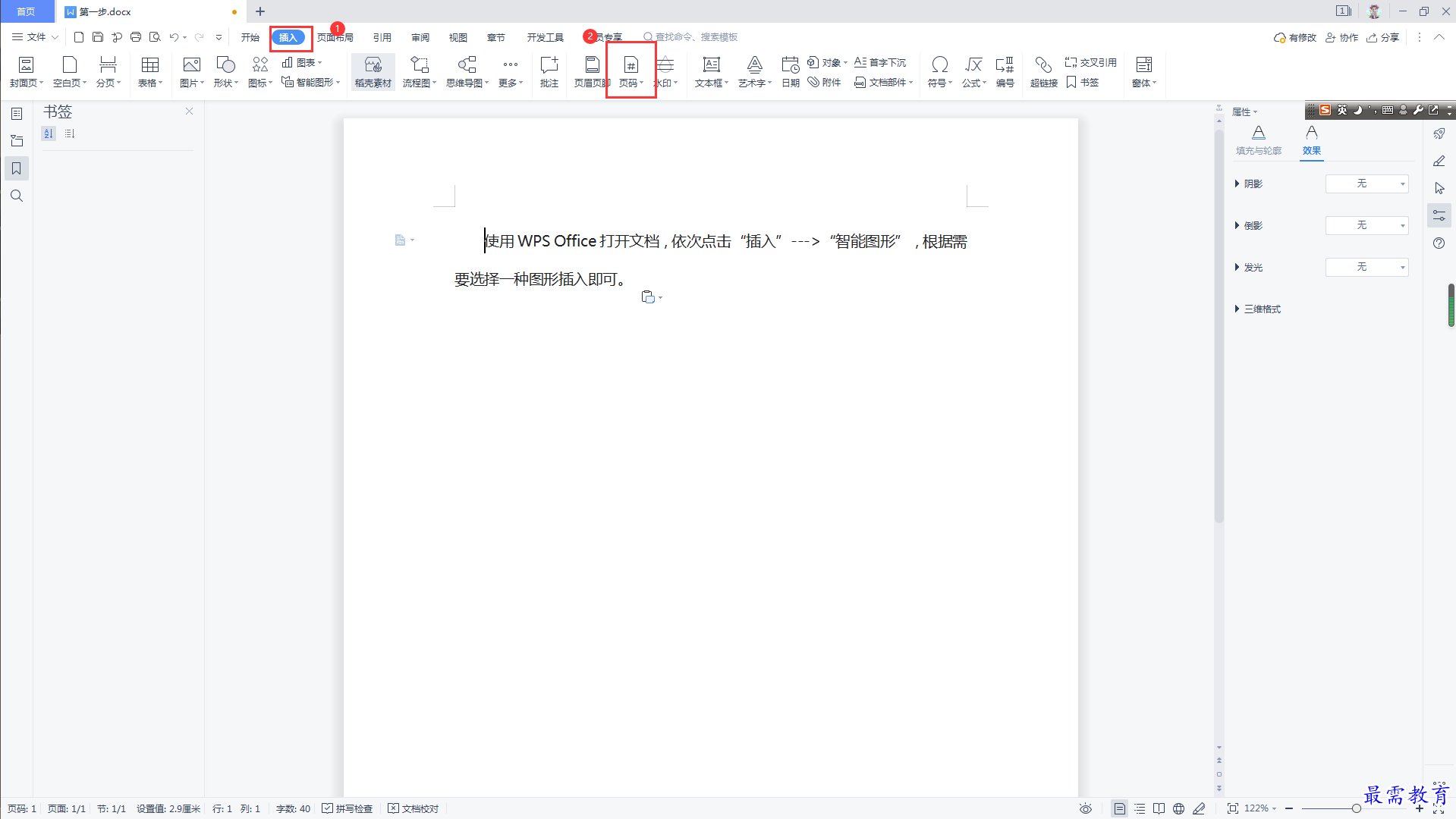Click the print icon in quick toolbar
1456x819 pixels.
136,36
